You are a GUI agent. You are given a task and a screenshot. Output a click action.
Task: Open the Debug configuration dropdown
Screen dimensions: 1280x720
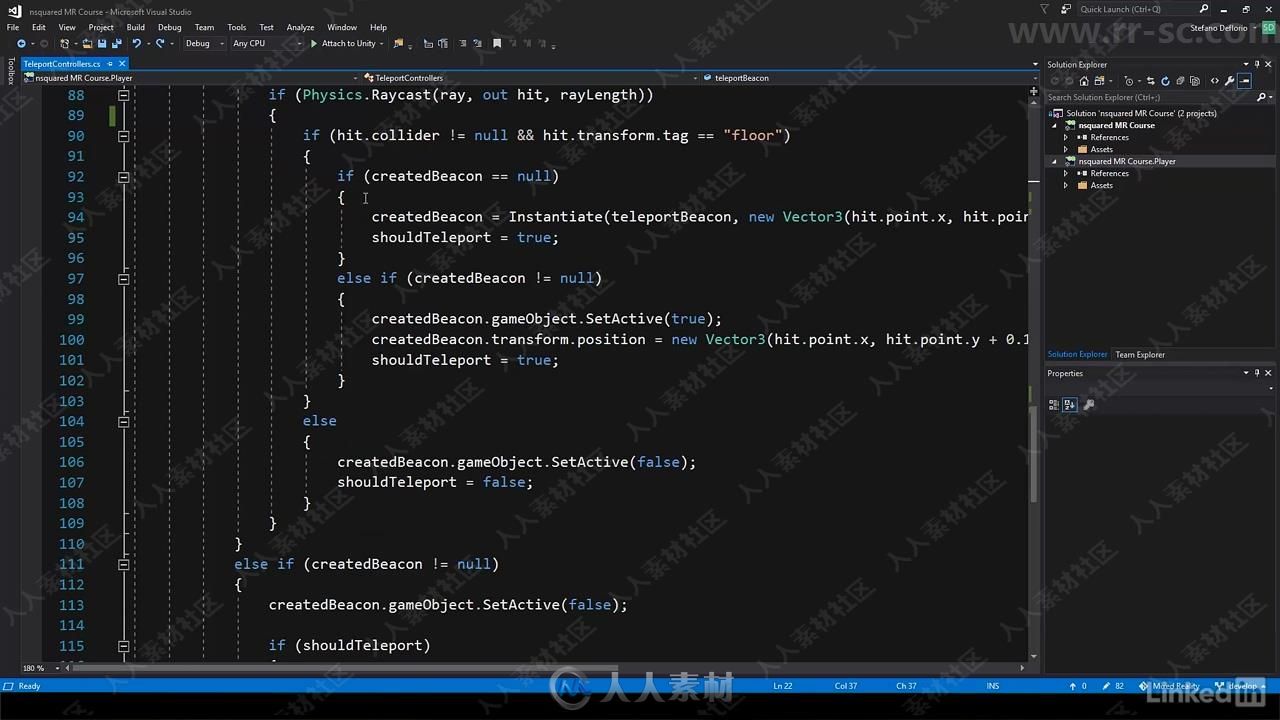205,43
